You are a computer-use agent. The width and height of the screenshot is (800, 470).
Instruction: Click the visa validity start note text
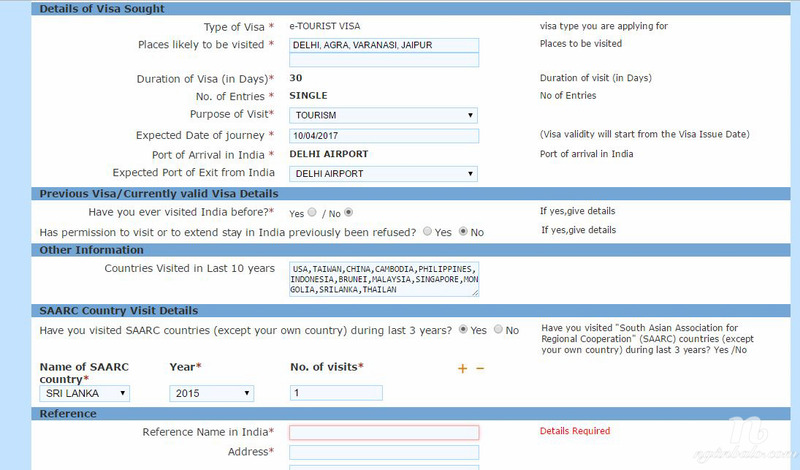[645, 134]
